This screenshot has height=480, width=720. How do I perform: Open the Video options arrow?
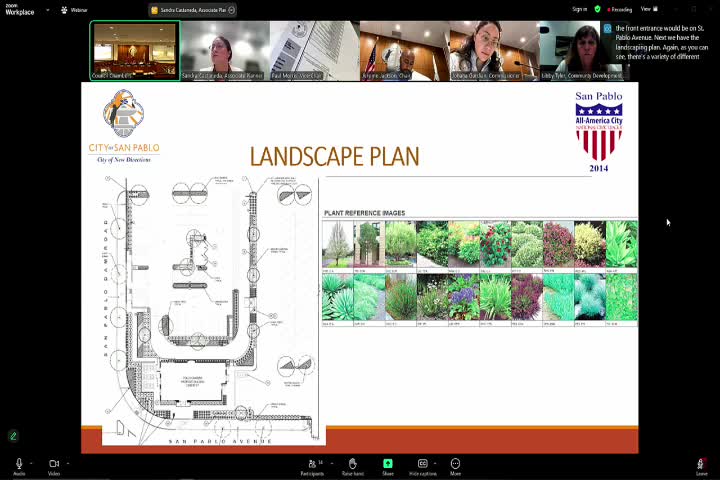68,463
